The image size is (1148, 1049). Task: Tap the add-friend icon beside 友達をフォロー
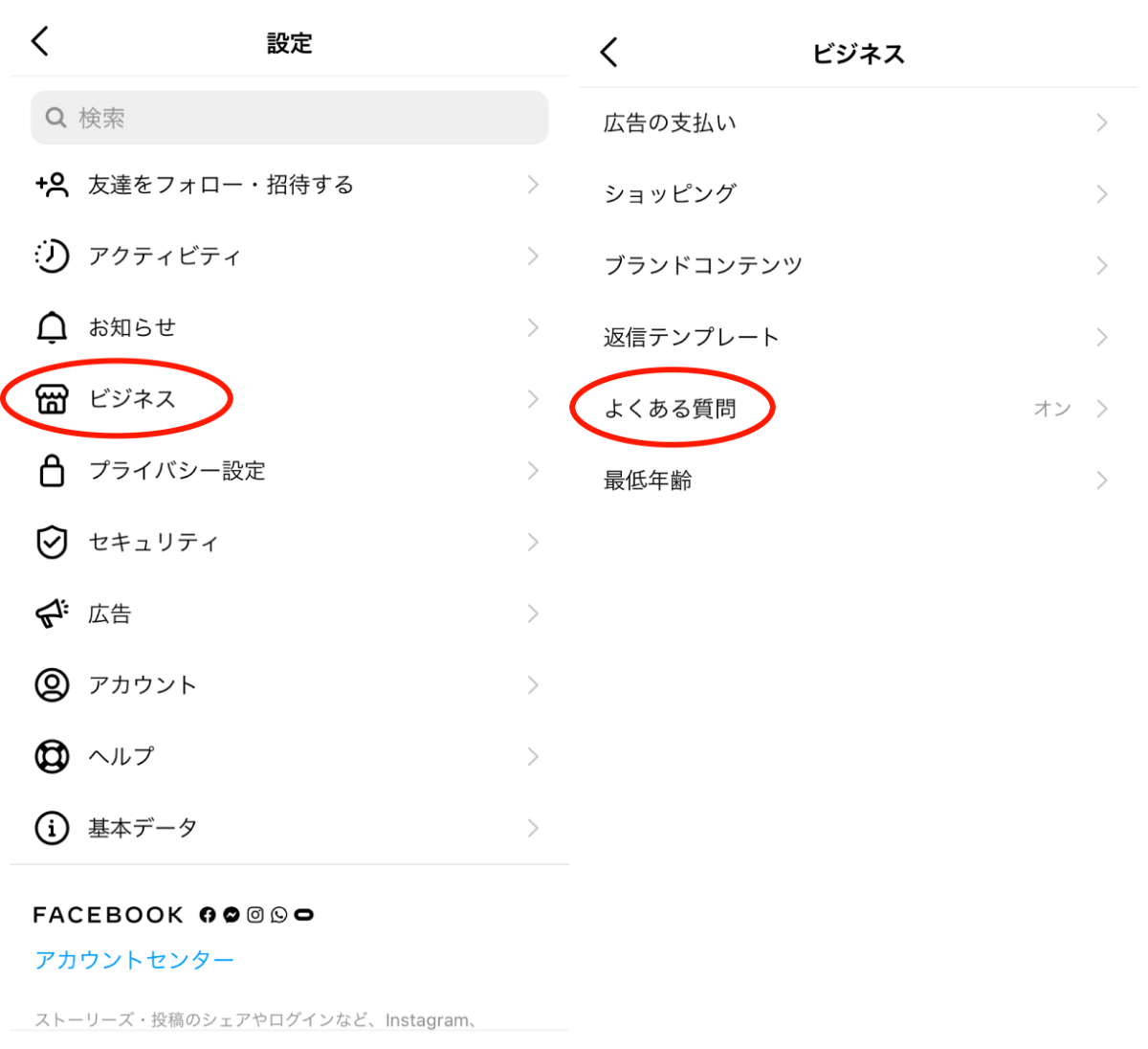(52, 185)
